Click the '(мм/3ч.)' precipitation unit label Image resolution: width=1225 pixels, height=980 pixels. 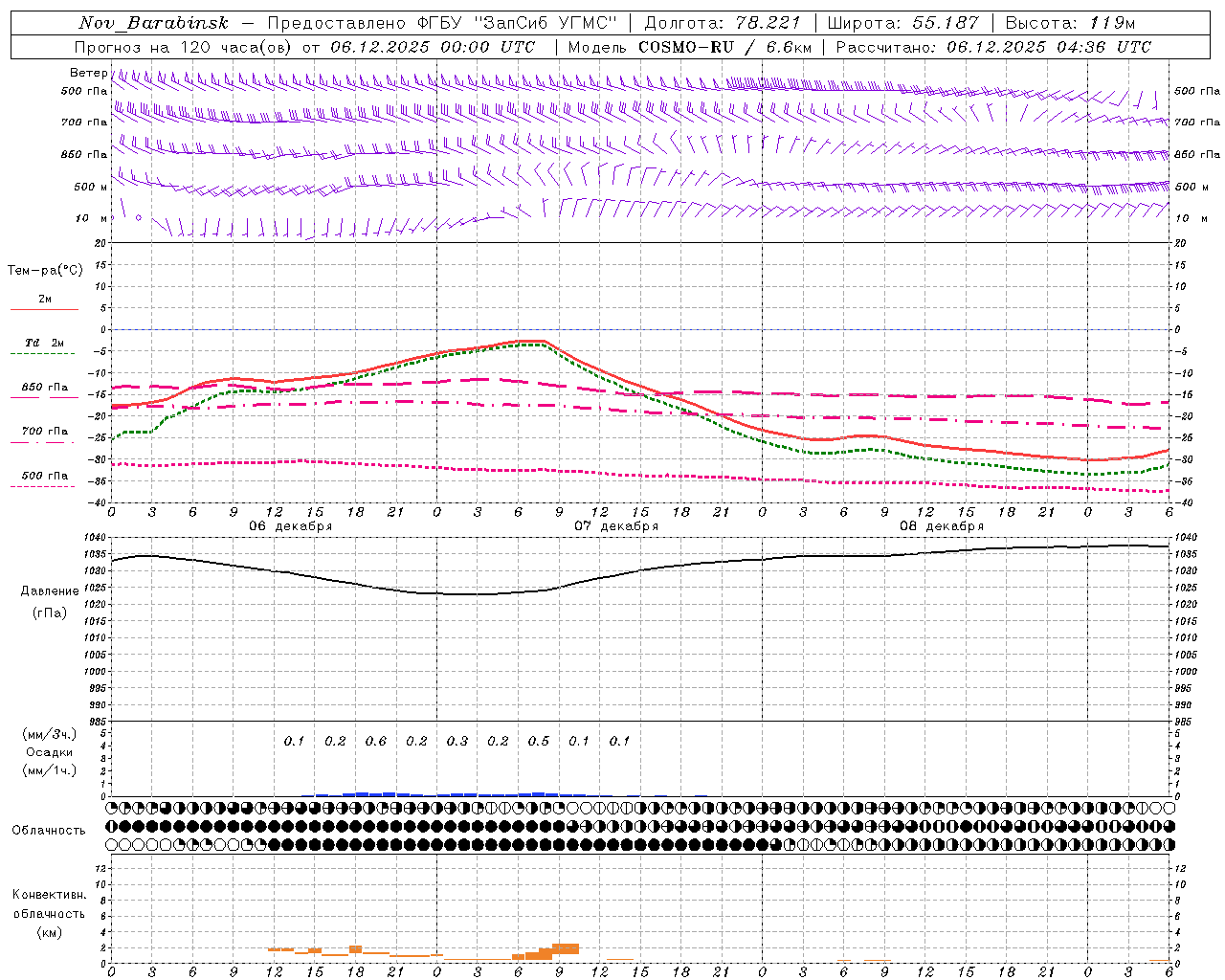click(x=50, y=734)
